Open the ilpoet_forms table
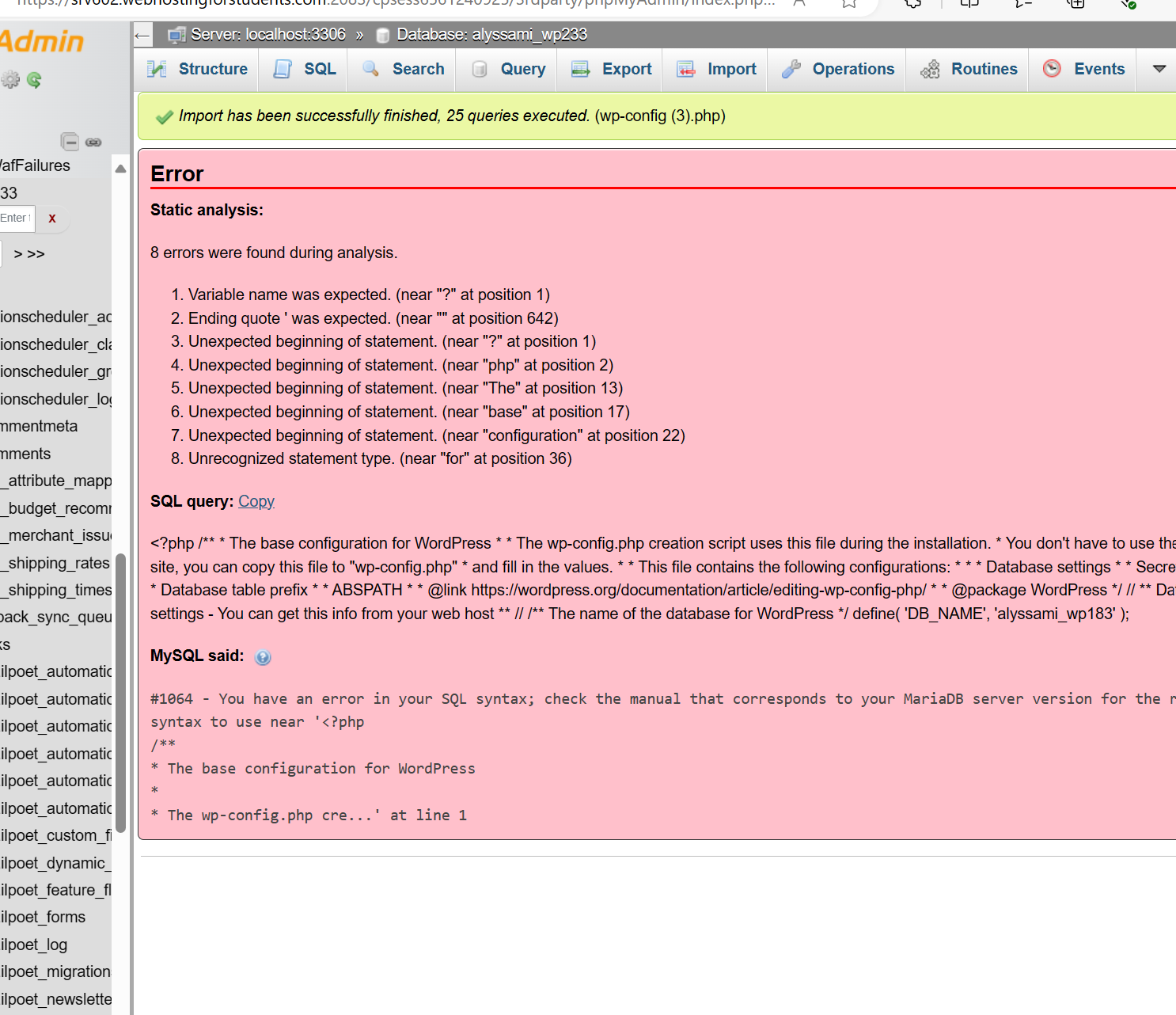 click(43, 917)
